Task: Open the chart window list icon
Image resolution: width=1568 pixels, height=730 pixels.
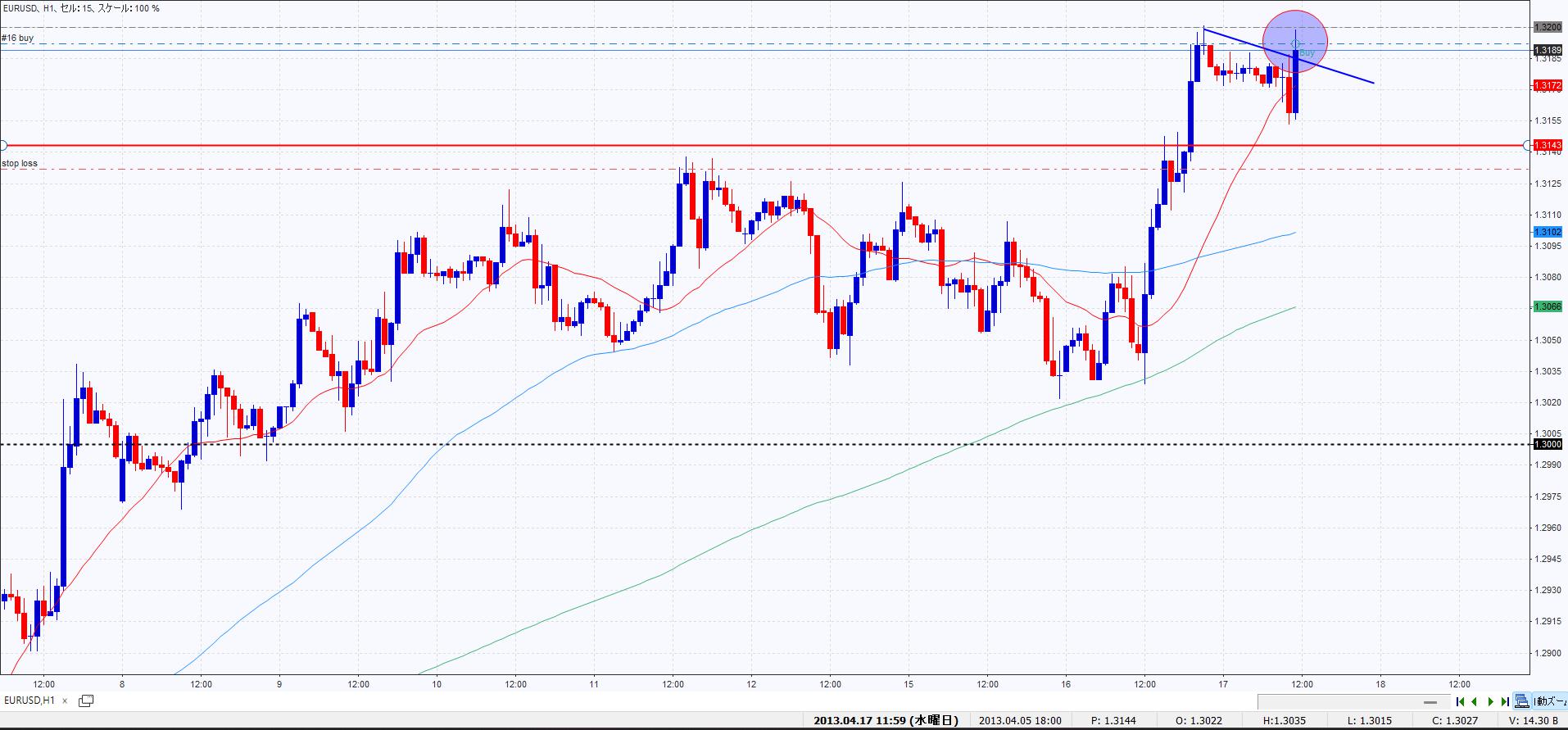Action: point(85,701)
